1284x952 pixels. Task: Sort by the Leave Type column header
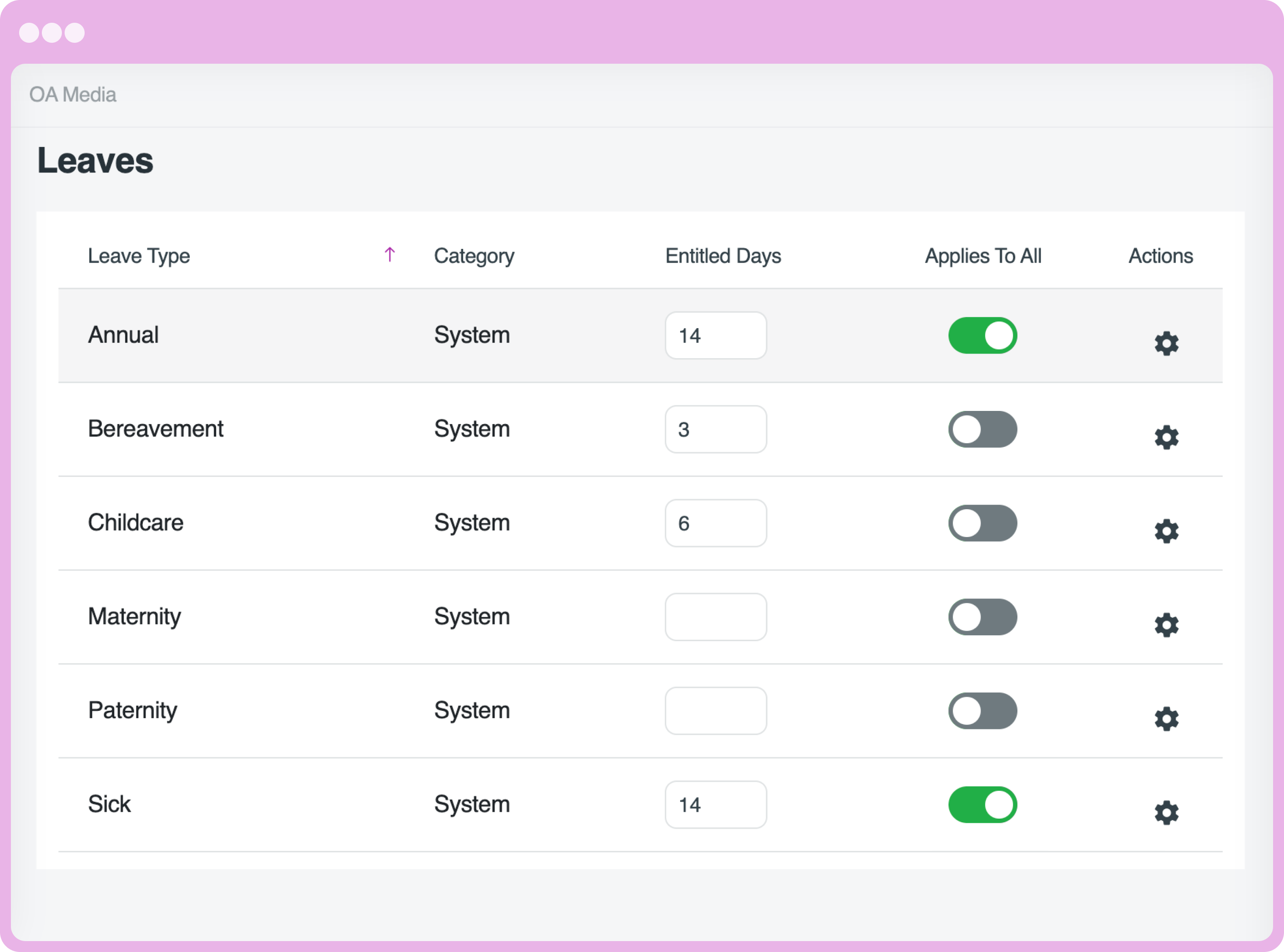(139, 256)
